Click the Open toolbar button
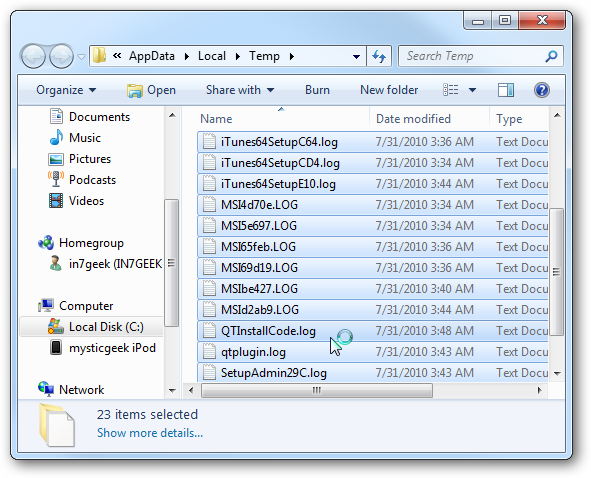This screenshot has height=478, width=591. [x=151, y=90]
